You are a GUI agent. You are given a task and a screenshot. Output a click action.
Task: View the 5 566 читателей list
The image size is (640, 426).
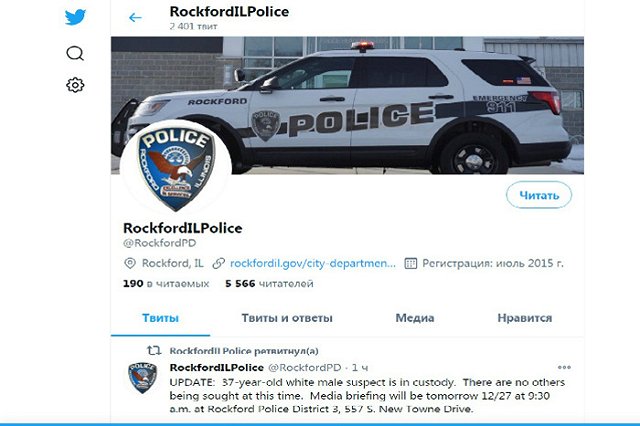(269, 284)
